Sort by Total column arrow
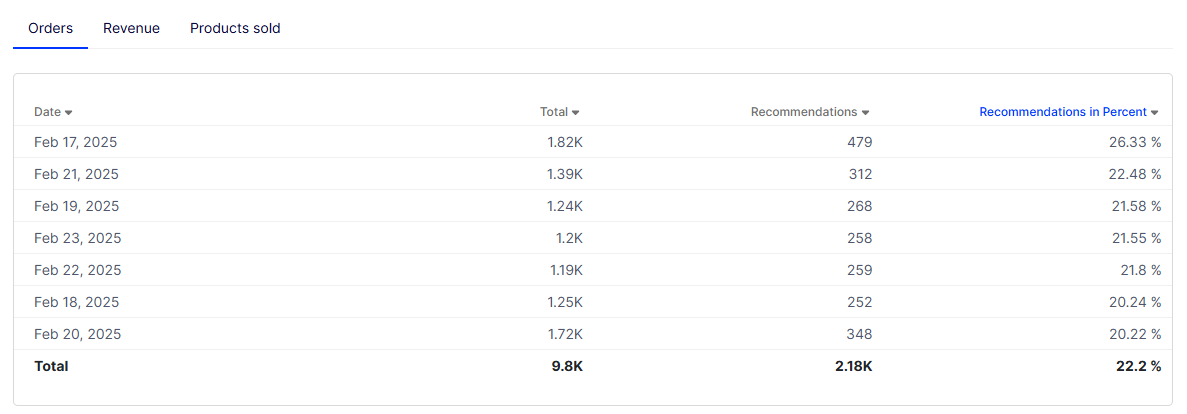 (575, 113)
